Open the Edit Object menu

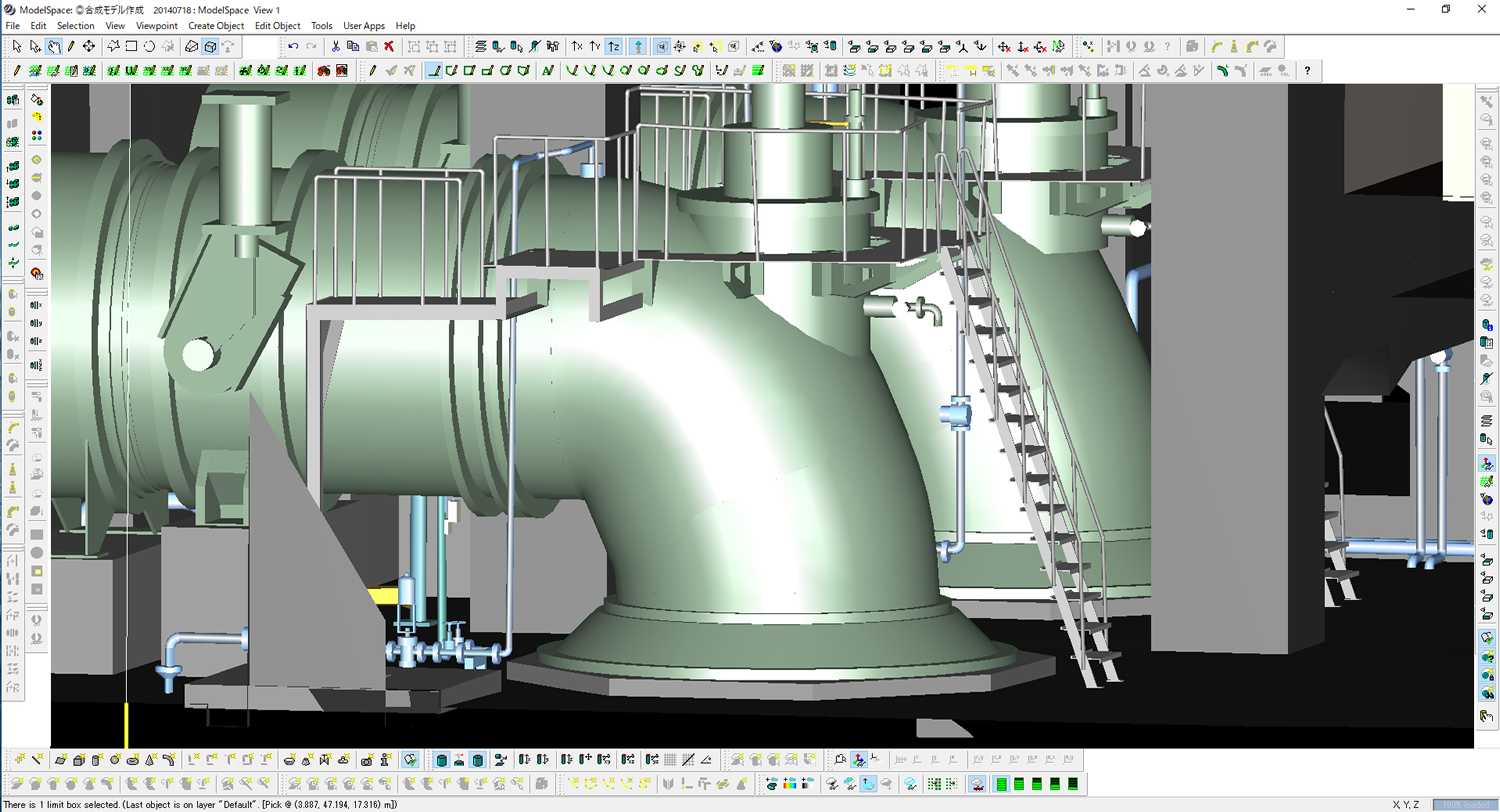[x=277, y=25]
